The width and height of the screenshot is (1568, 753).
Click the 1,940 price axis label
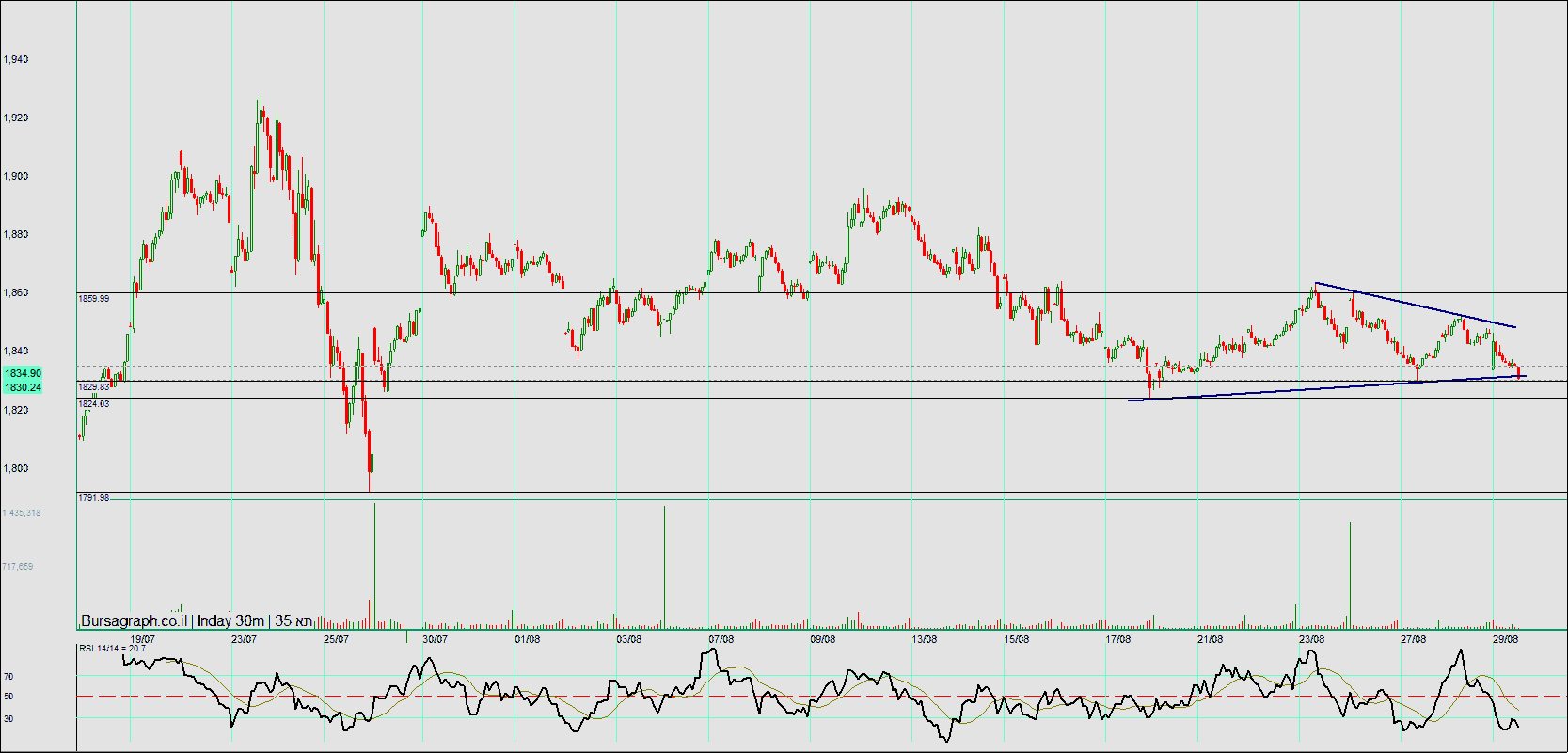(16, 59)
